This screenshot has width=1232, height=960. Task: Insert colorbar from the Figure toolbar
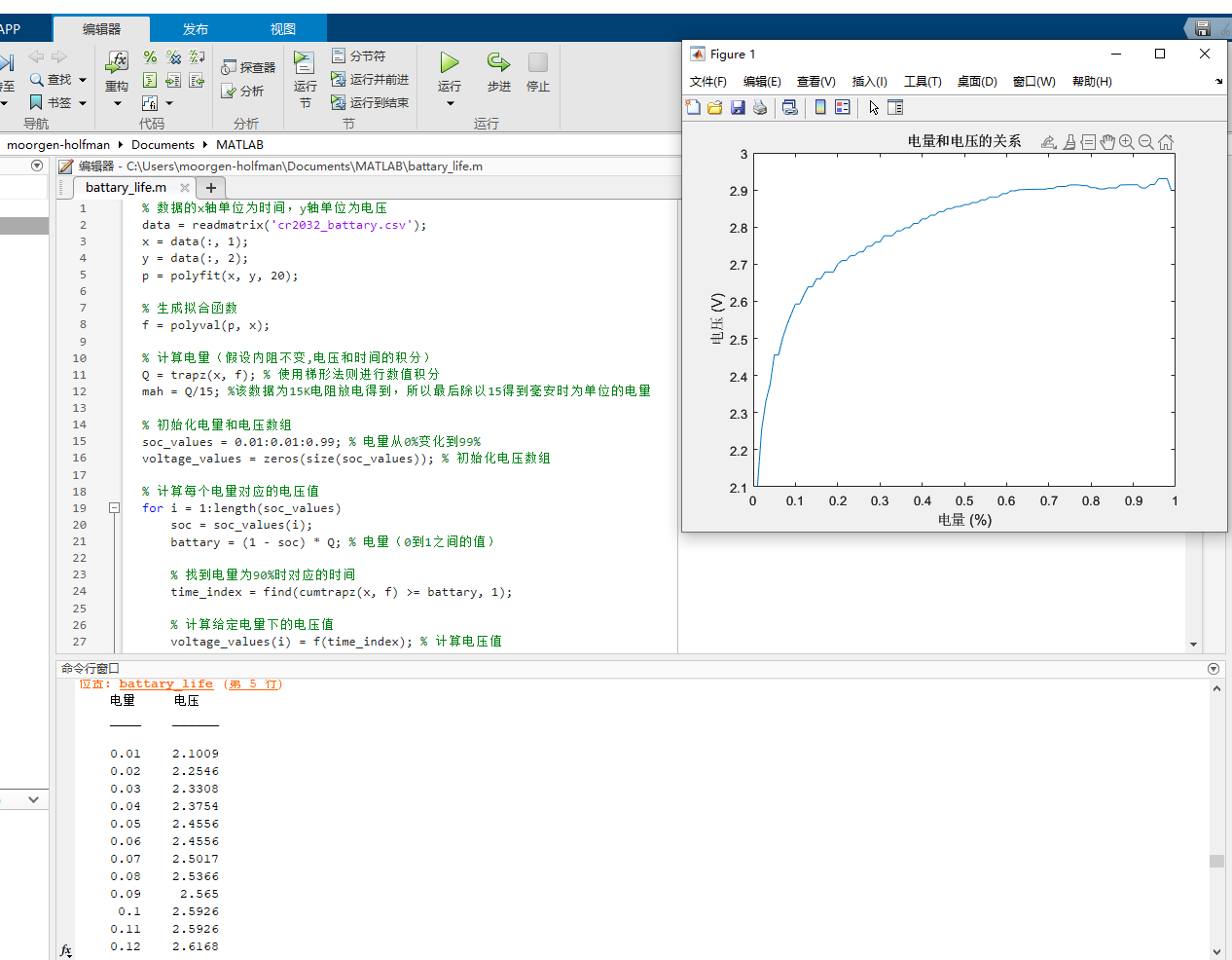click(x=820, y=107)
